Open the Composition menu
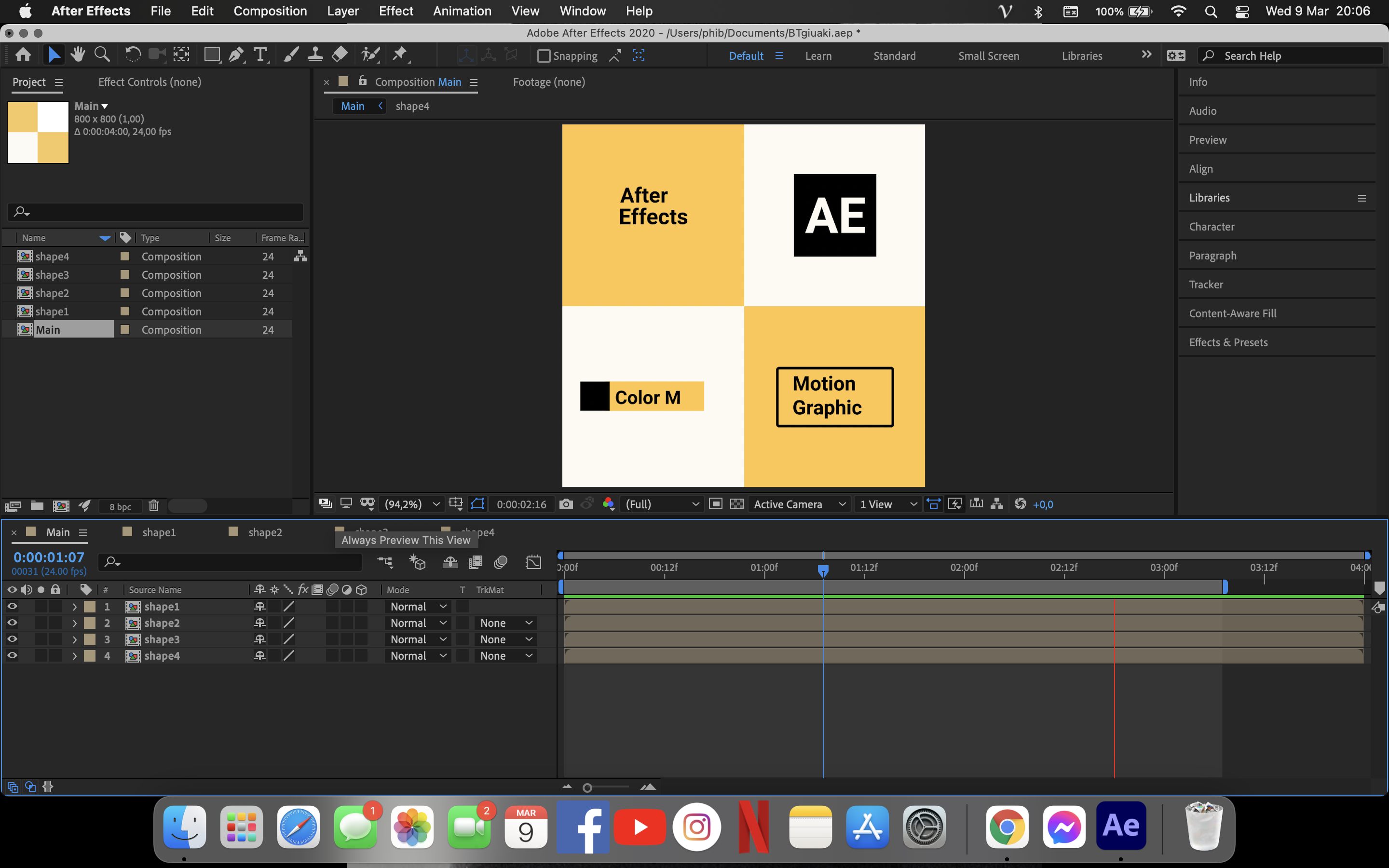1389x868 pixels. 271,11
